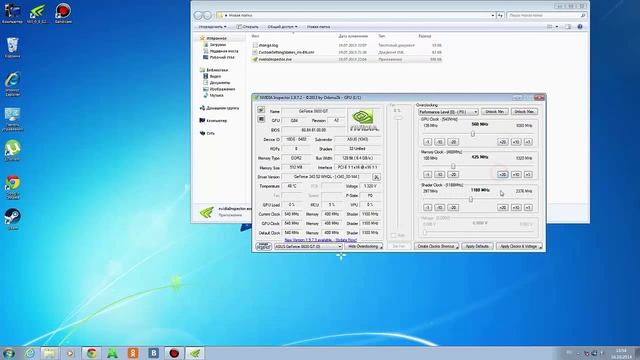Click Unlock Max button
The height and width of the screenshot is (360, 640).
(x=524, y=111)
